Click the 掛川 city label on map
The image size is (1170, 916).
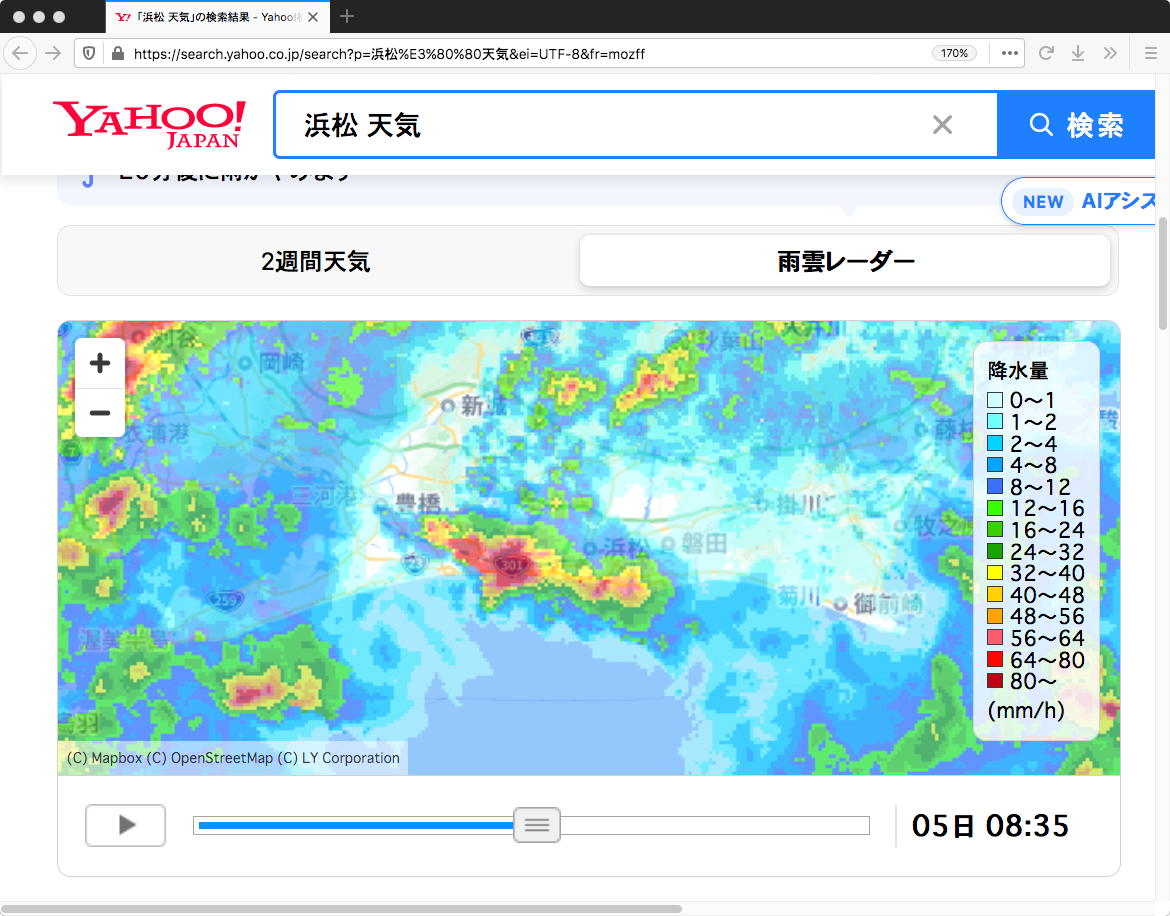(x=799, y=505)
